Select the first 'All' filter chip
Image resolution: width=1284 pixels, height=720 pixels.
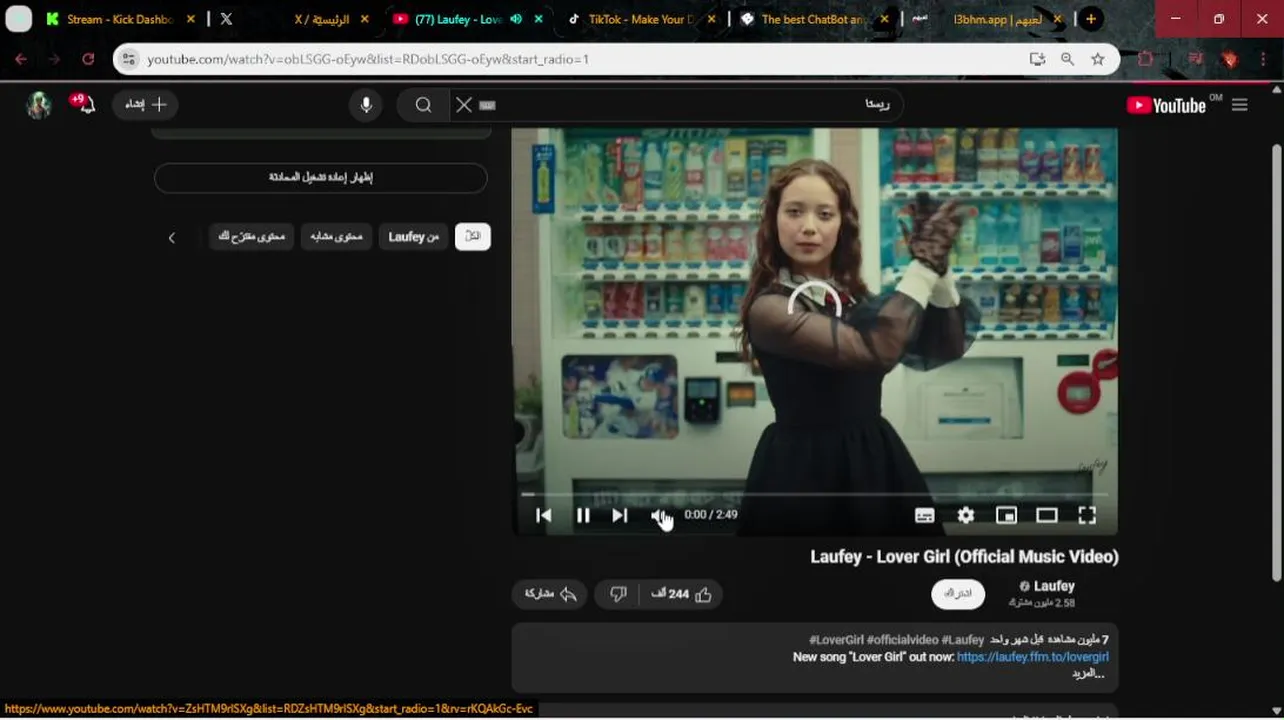click(x=473, y=237)
